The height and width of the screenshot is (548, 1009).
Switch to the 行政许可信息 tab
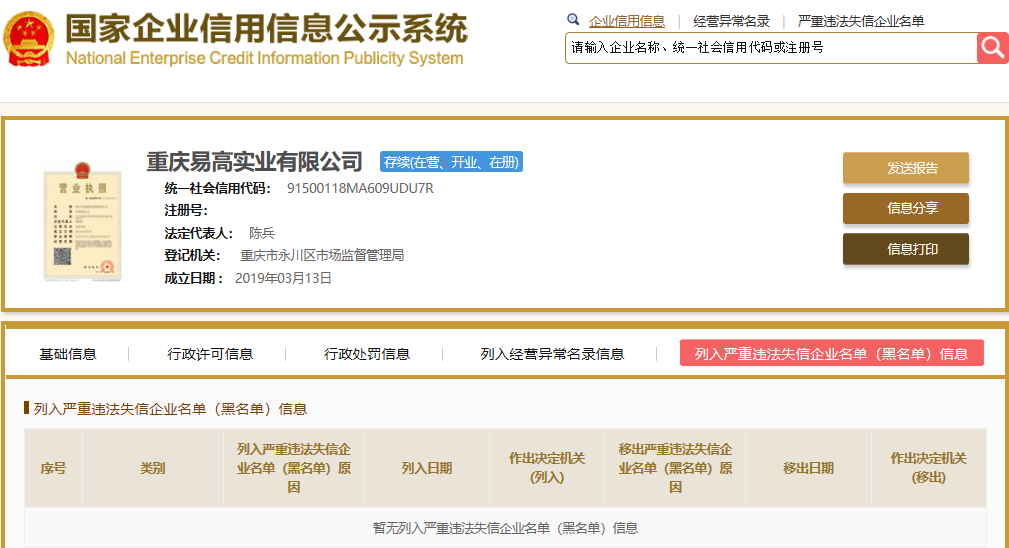(x=210, y=354)
